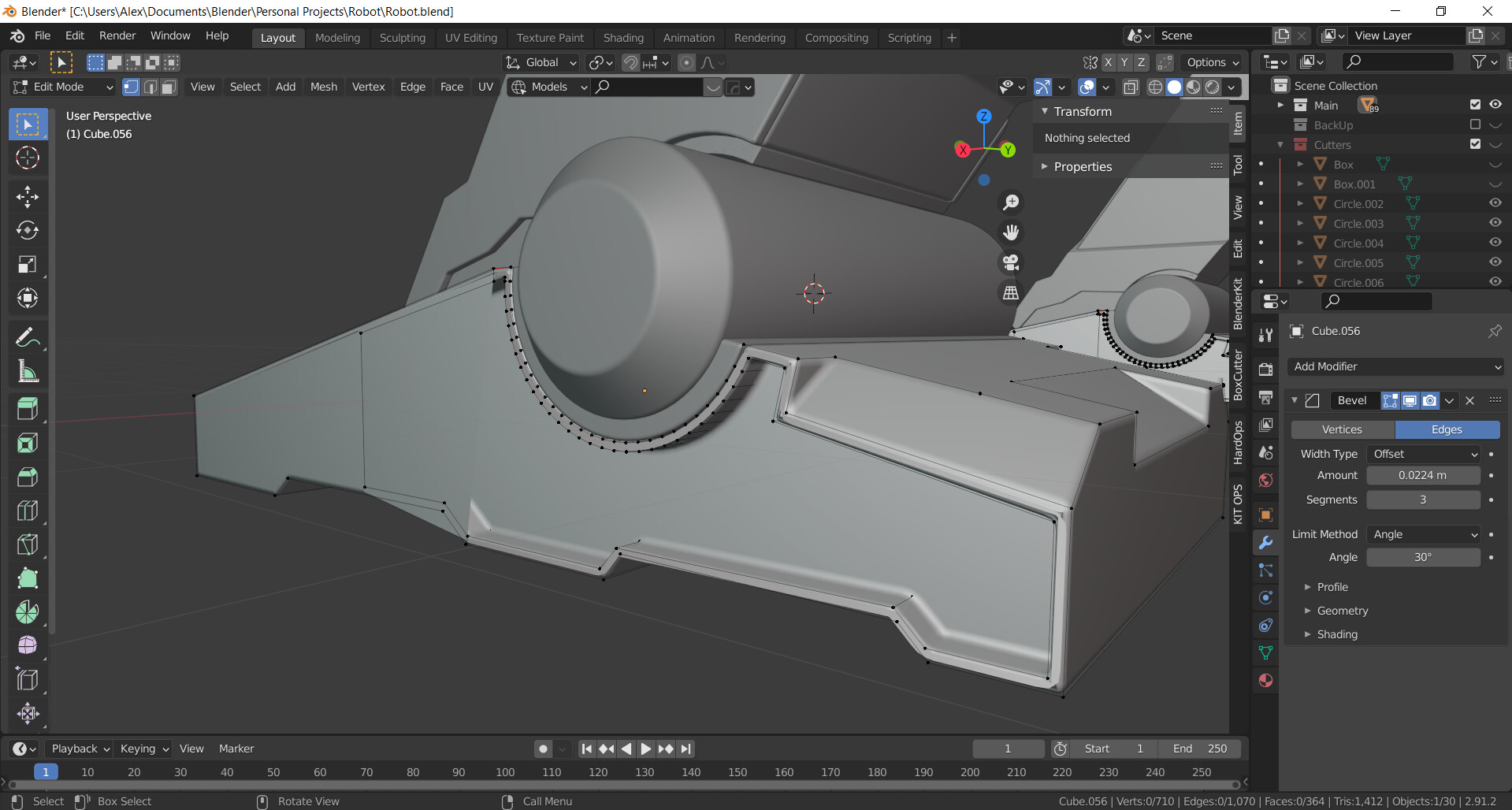The image size is (1512, 810).
Task: Click the bevel Amount value slider
Action: point(1423,475)
